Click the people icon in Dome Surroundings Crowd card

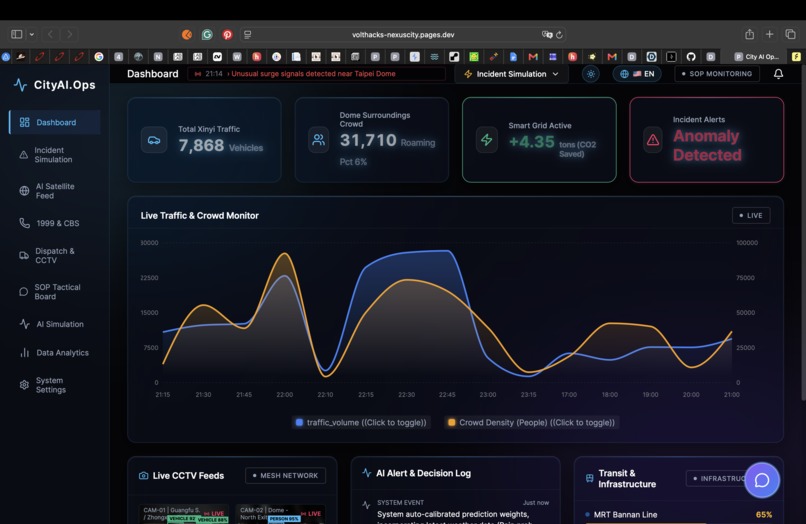click(x=319, y=140)
